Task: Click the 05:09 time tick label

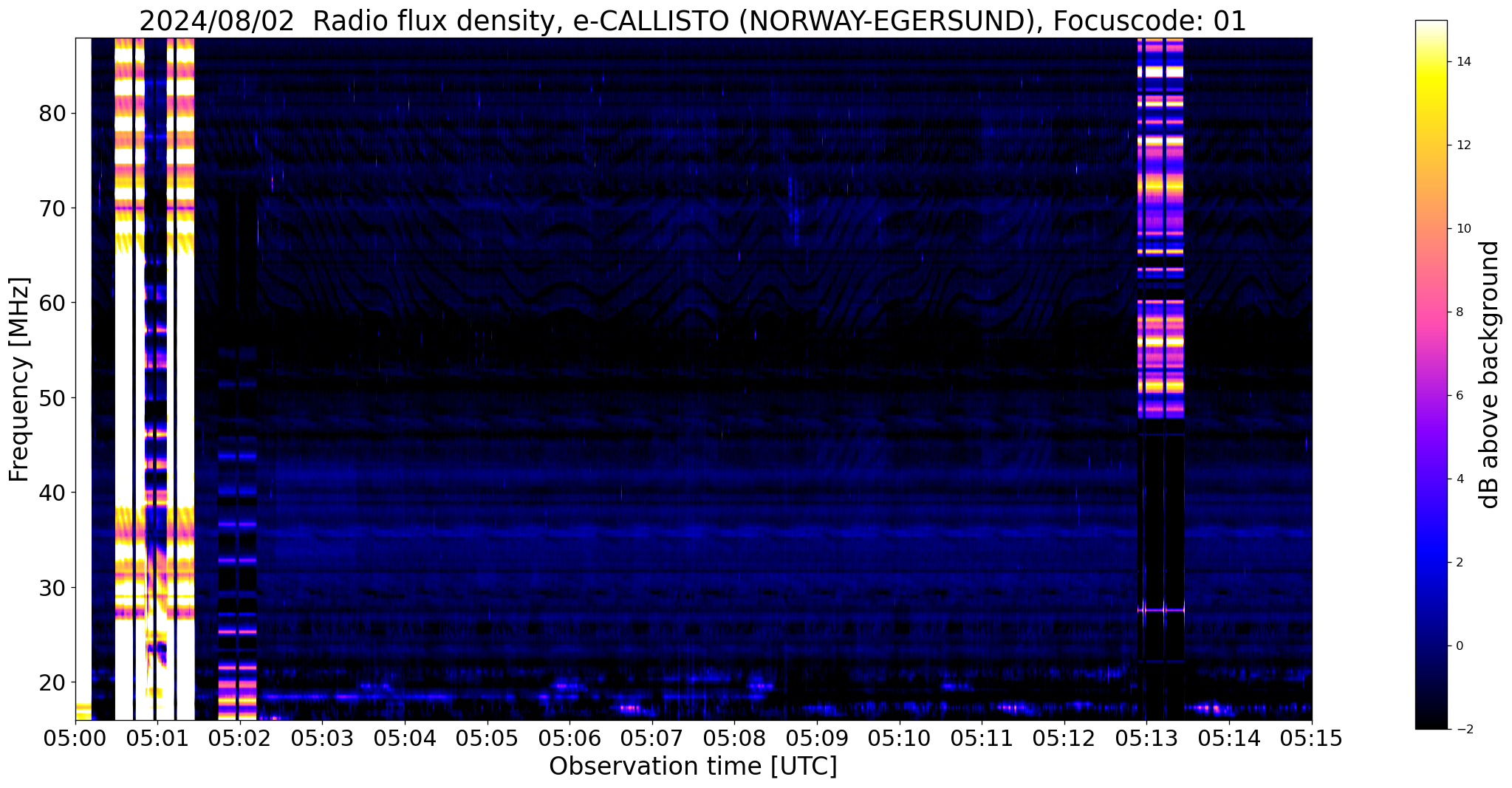Action: click(817, 738)
